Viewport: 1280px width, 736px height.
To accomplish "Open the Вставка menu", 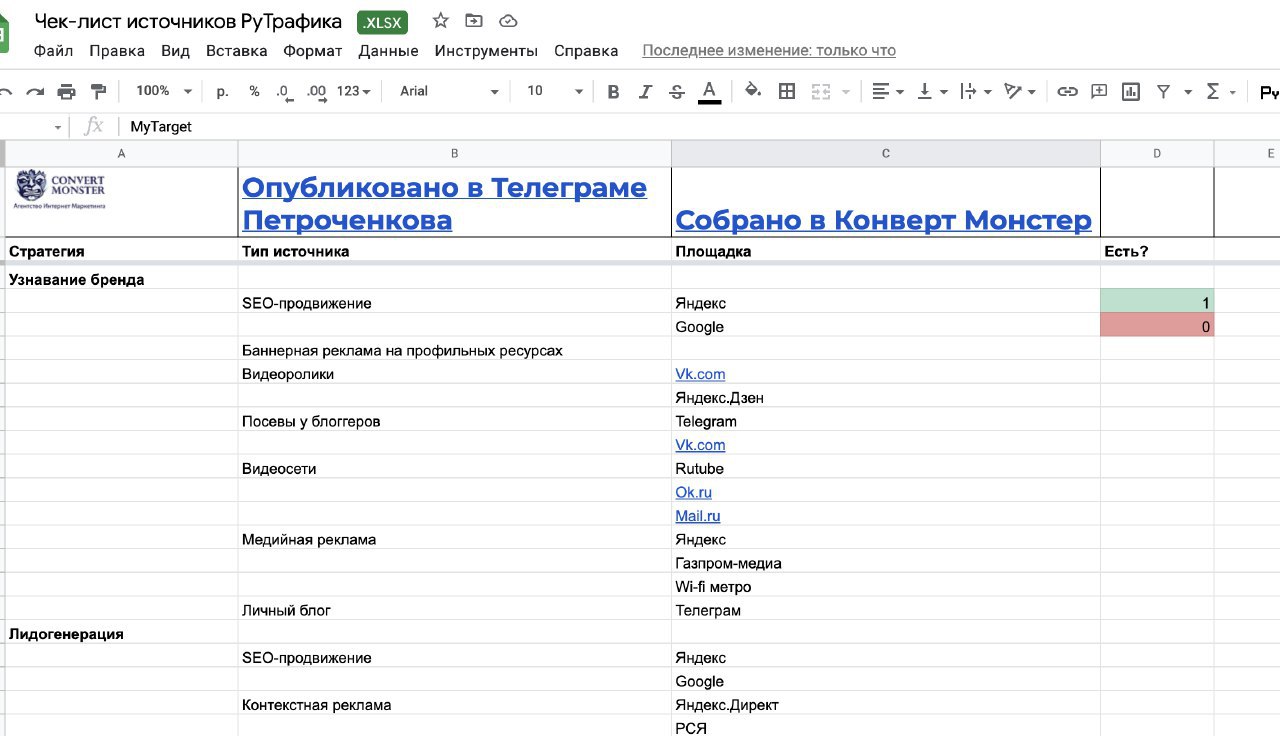I will (237, 51).
